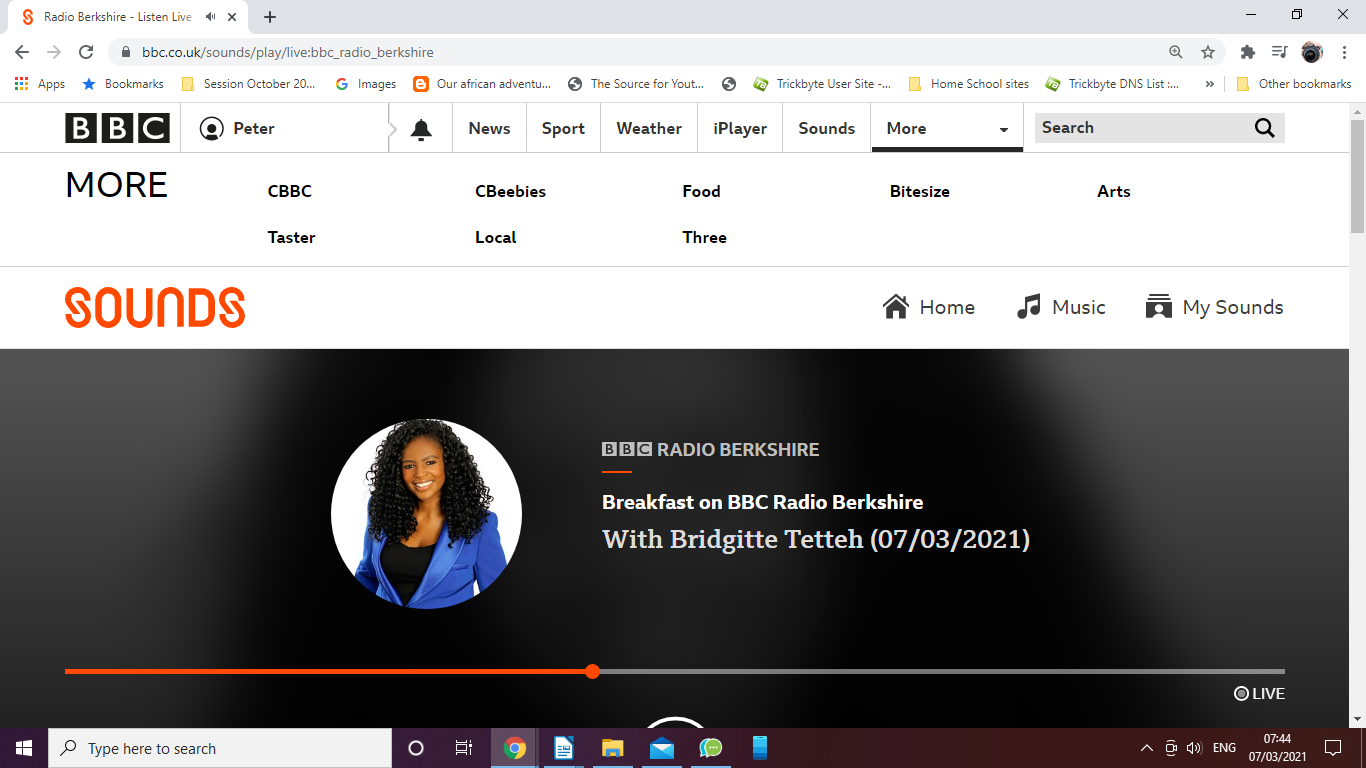Mute tab via speaker icon
This screenshot has width=1366, height=768.
211,17
